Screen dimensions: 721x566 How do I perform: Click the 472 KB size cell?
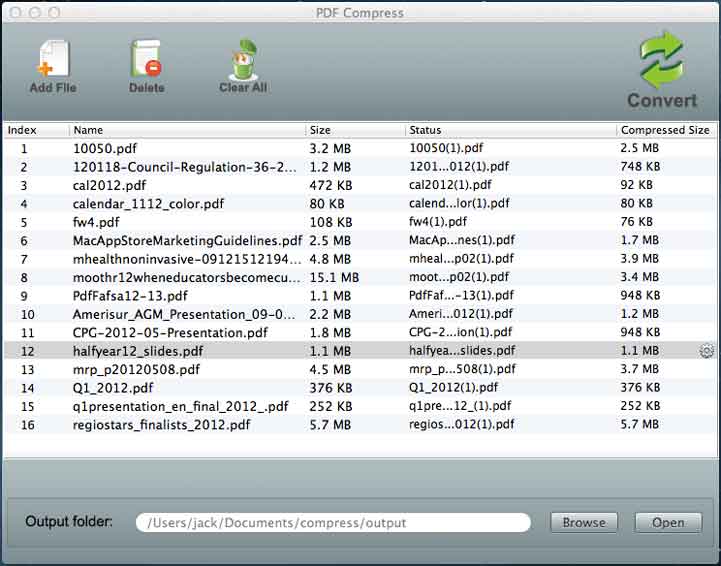coord(331,185)
